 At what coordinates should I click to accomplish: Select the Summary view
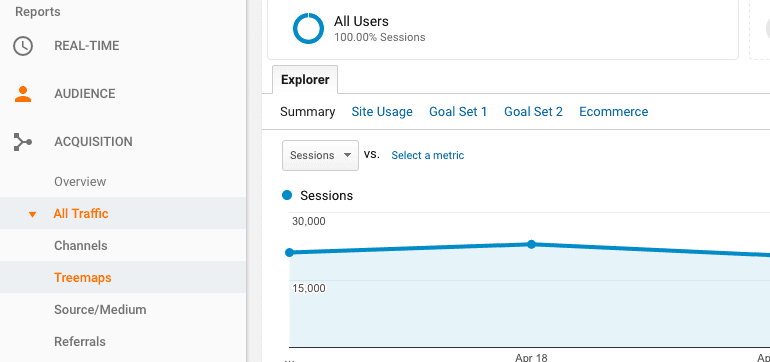point(307,112)
